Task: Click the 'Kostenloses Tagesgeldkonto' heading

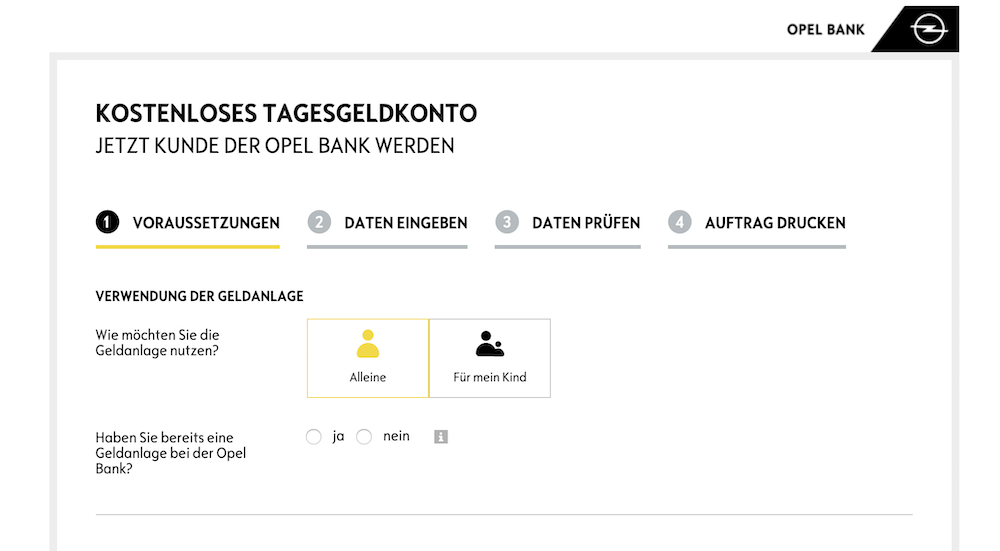Action: [286, 114]
